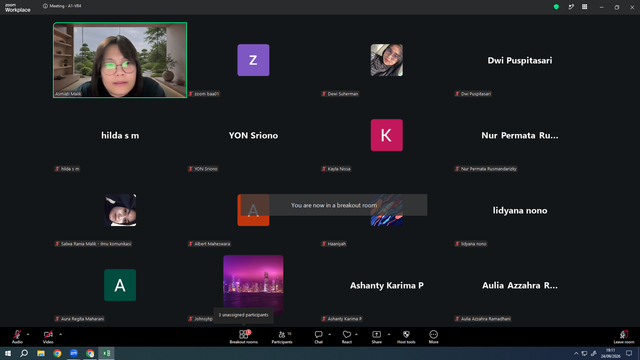Expand chat options arrow beside Chat
640x360 pixels.
pos(330,334)
